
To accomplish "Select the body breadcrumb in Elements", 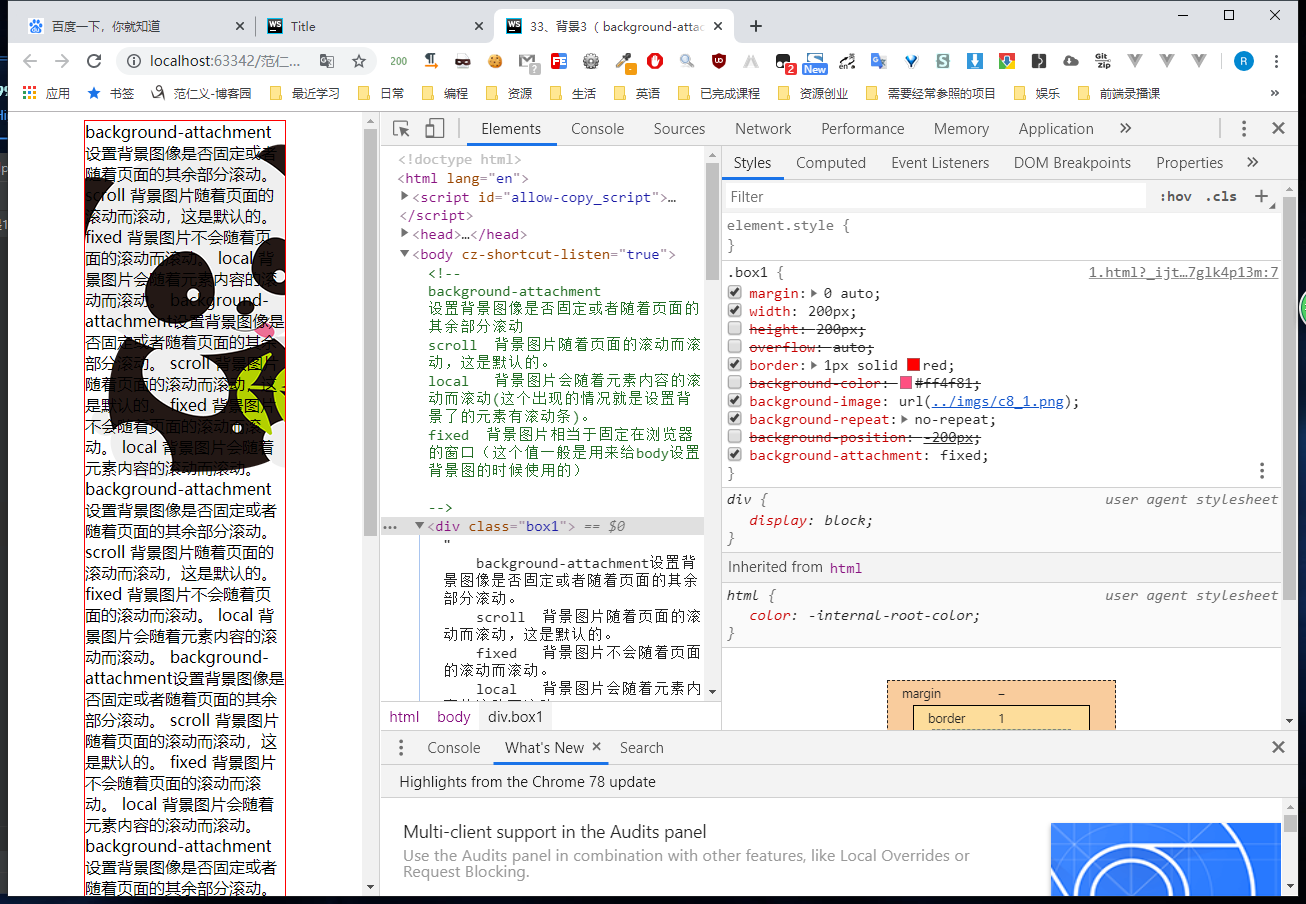I will (453, 716).
